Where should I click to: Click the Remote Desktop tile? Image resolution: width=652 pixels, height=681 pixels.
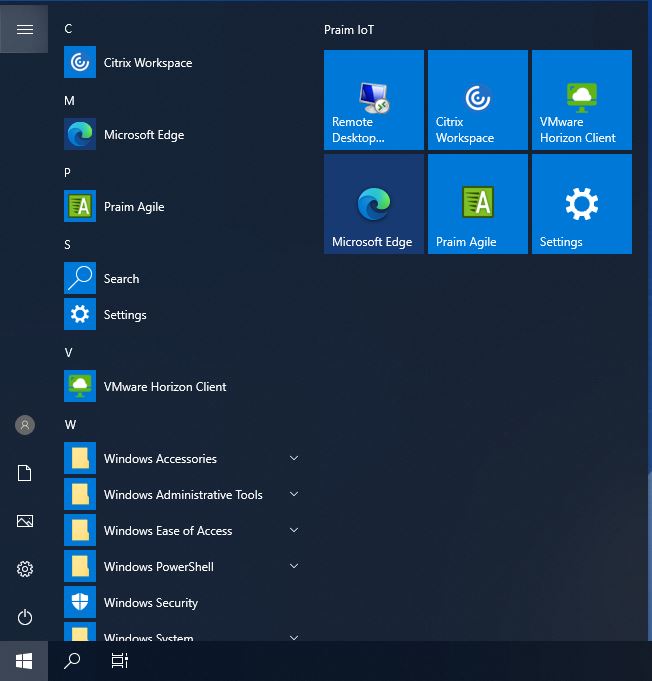point(374,100)
